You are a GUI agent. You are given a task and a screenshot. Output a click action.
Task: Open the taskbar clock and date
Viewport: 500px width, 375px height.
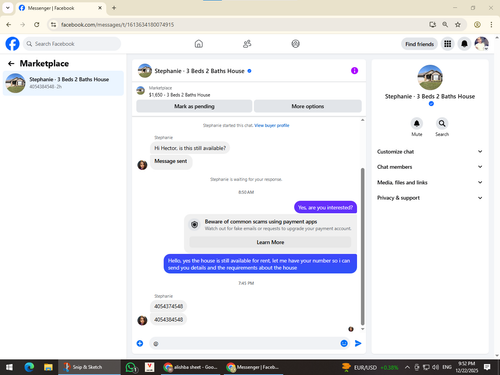click(x=467, y=367)
